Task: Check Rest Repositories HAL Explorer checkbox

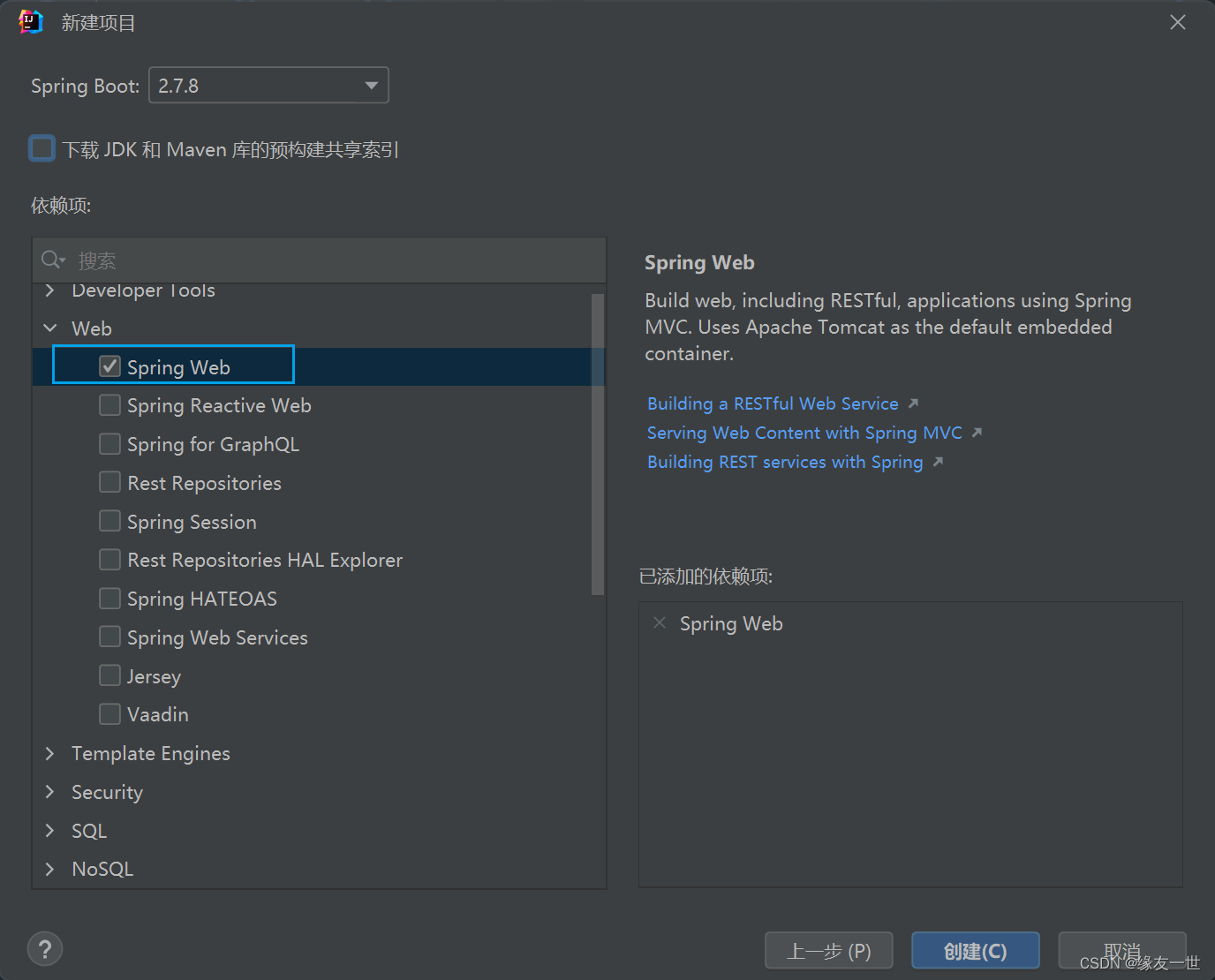Action: pyautogui.click(x=109, y=560)
